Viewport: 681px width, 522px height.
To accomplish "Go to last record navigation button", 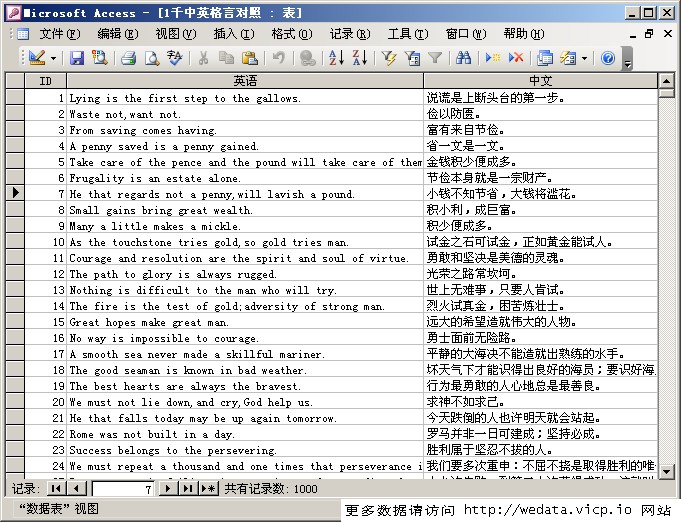I will pos(188,489).
